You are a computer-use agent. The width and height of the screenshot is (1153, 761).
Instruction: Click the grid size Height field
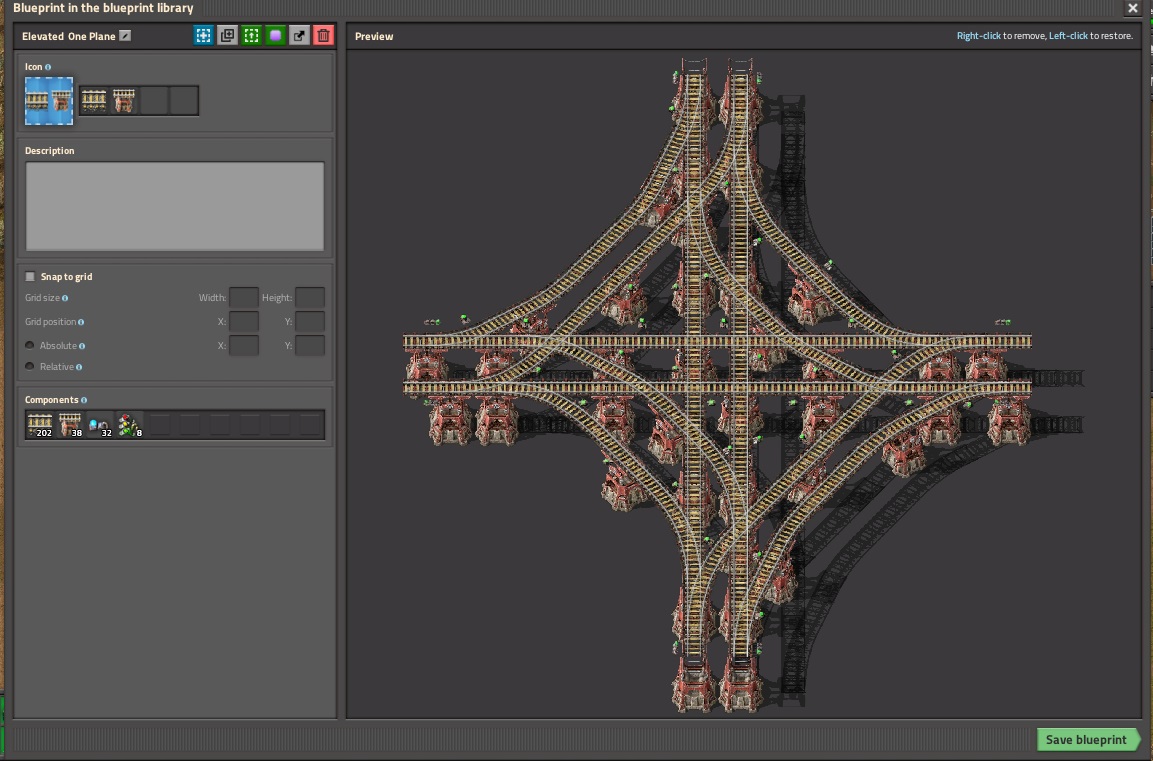[309, 298]
